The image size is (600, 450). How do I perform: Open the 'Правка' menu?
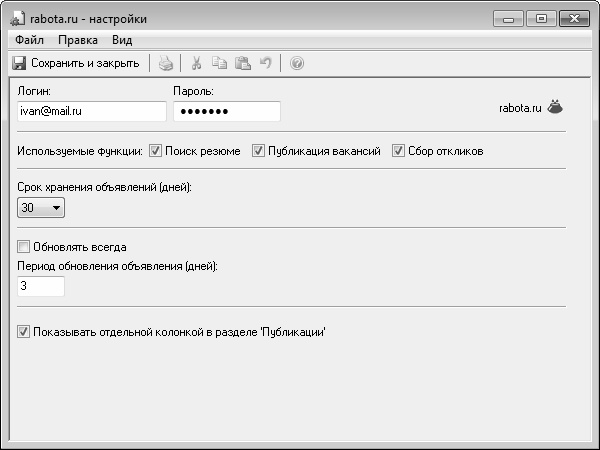point(78,40)
